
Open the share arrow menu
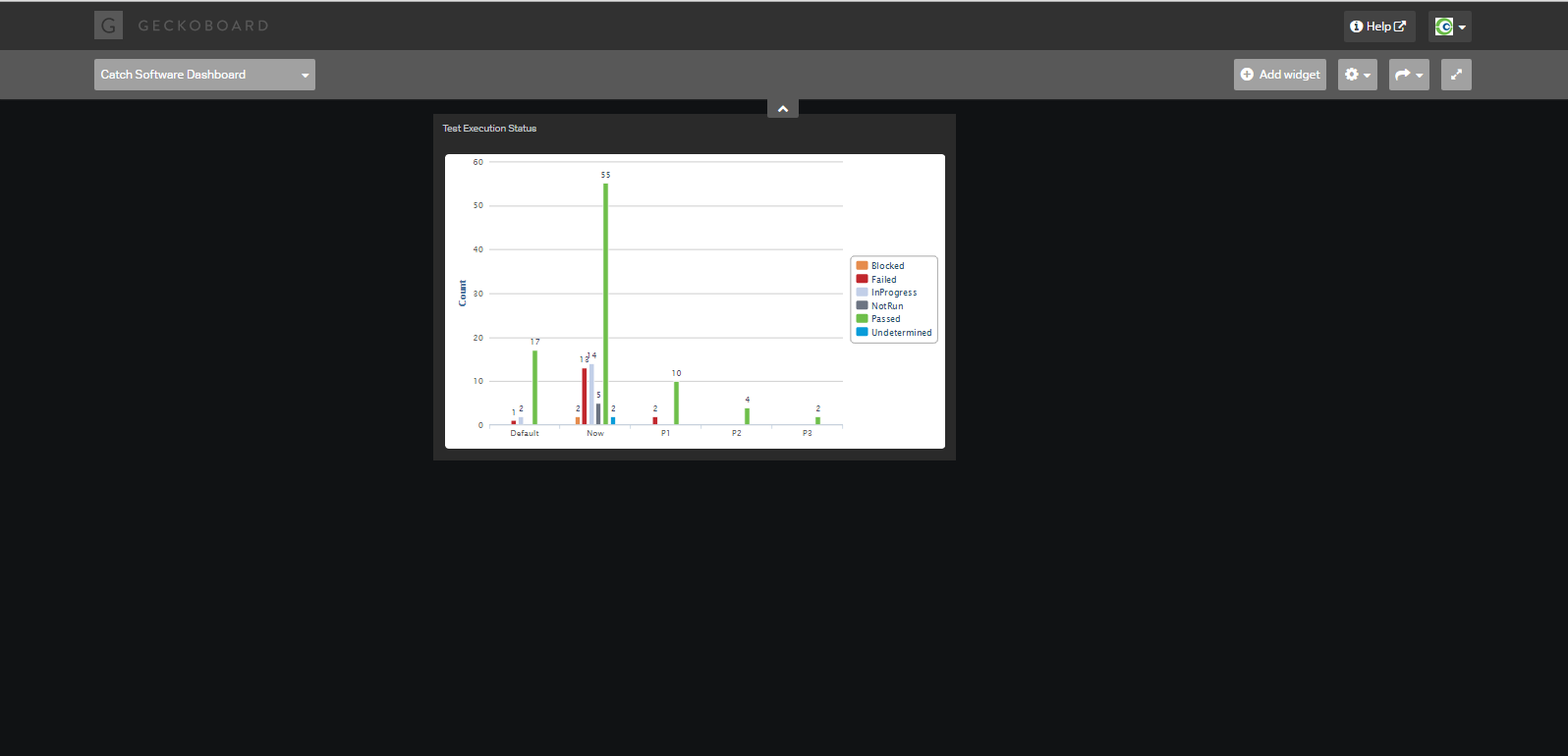coord(1409,75)
